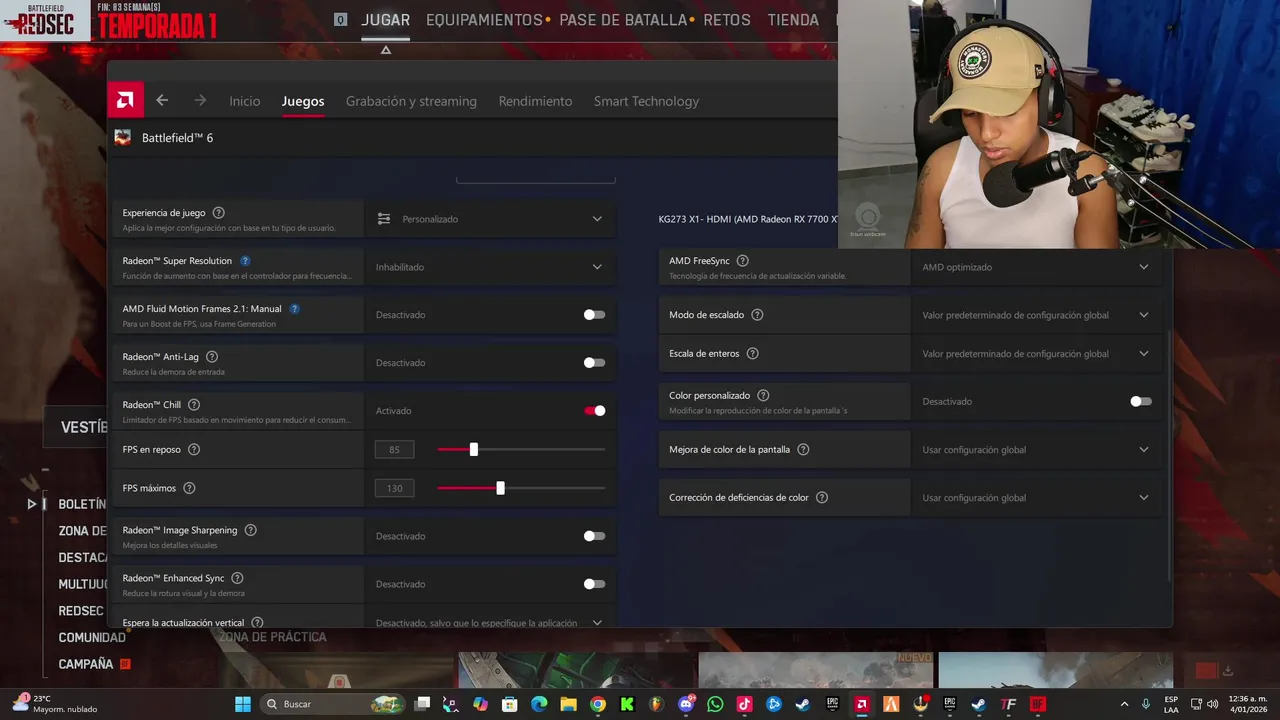Click the Windows Start button

pos(243,704)
